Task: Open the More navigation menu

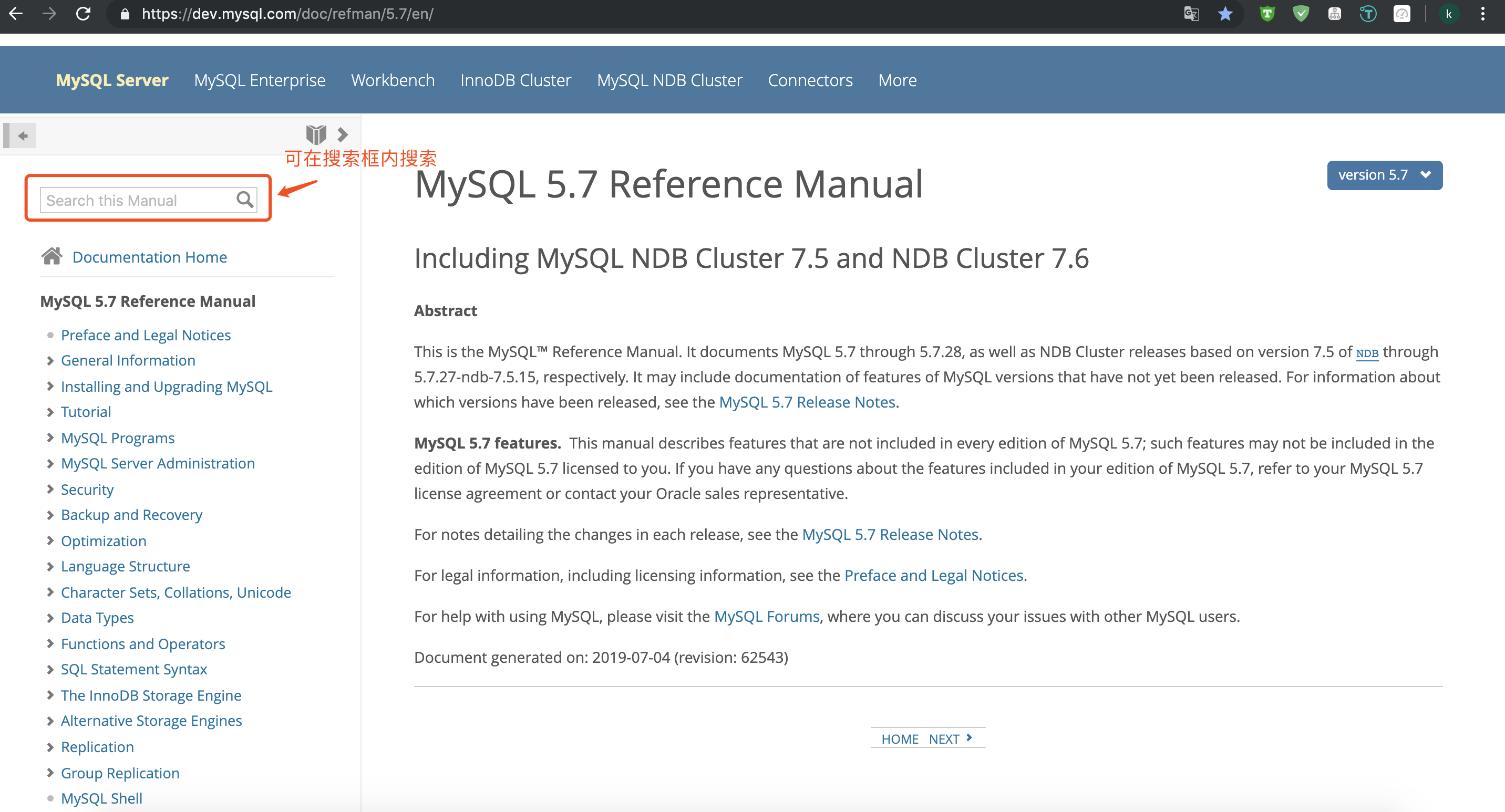Action: tap(897, 80)
